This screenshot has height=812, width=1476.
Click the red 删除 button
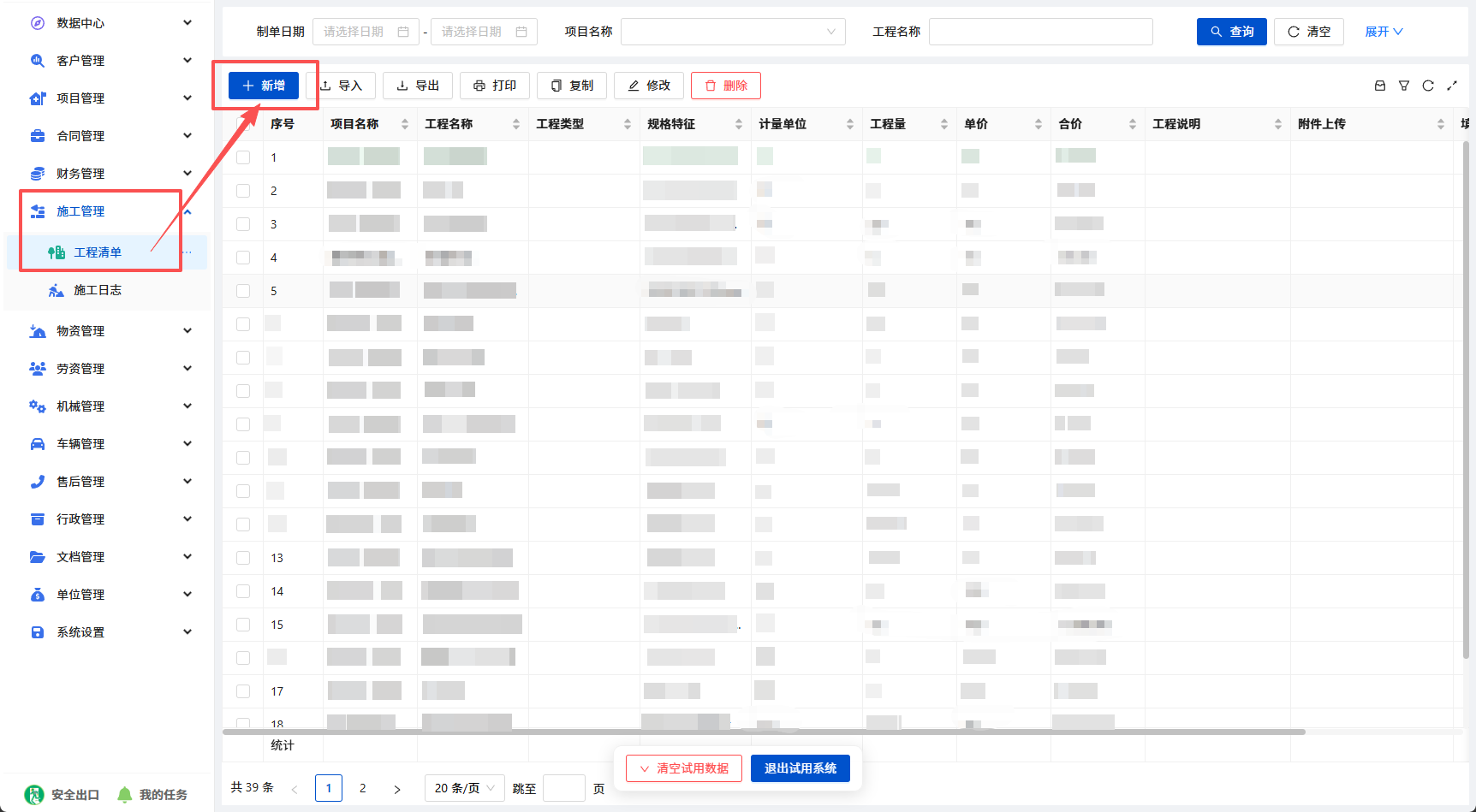click(x=726, y=86)
